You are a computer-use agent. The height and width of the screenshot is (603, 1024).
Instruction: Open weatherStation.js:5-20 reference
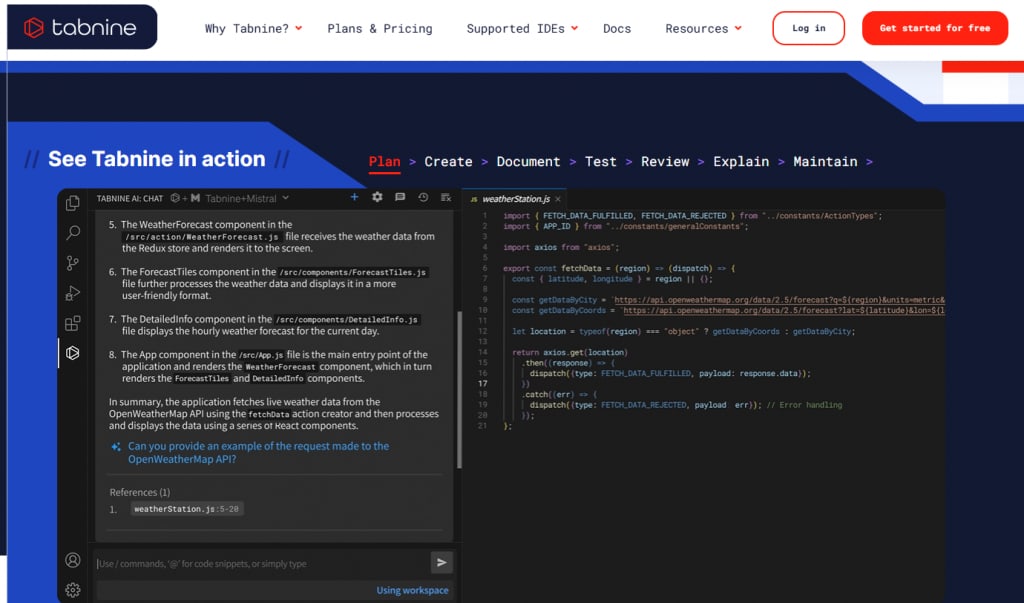(186, 509)
